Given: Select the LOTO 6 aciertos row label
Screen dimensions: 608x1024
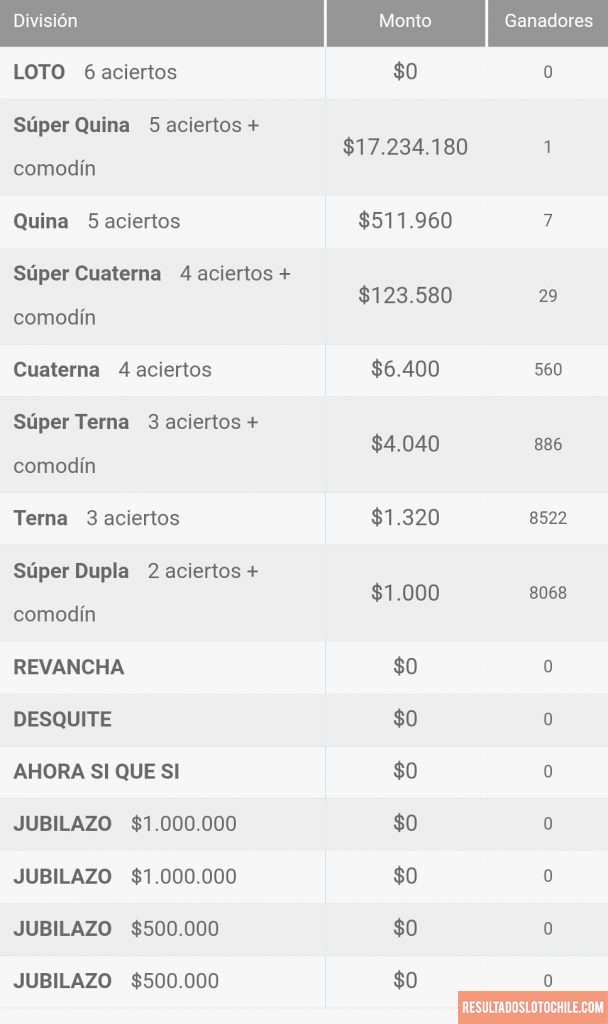Looking at the screenshot, I should pos(95,72).
